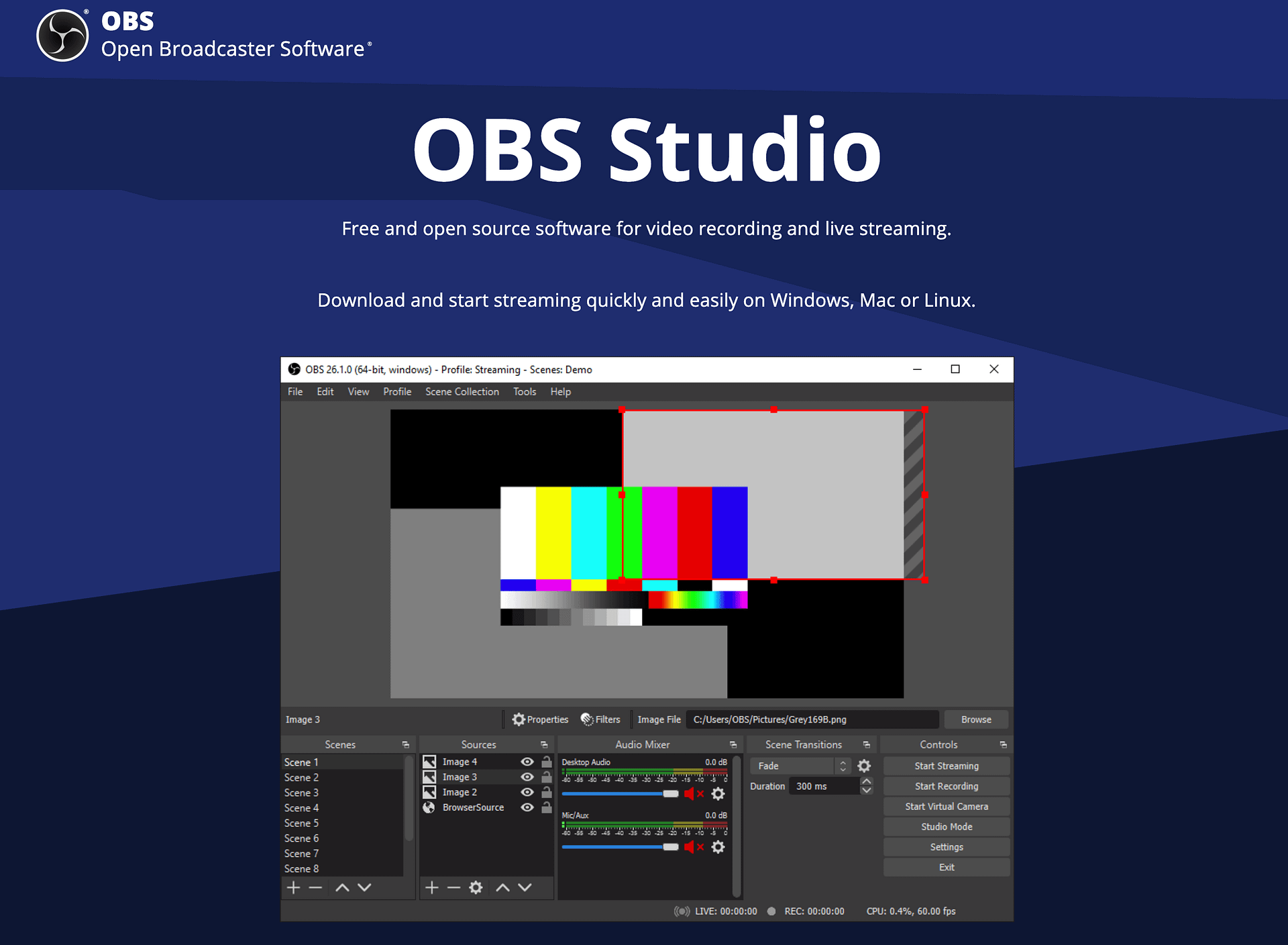Open the Edit menu
This screenshot has height=945, width=1288.
tap(325, 392)
